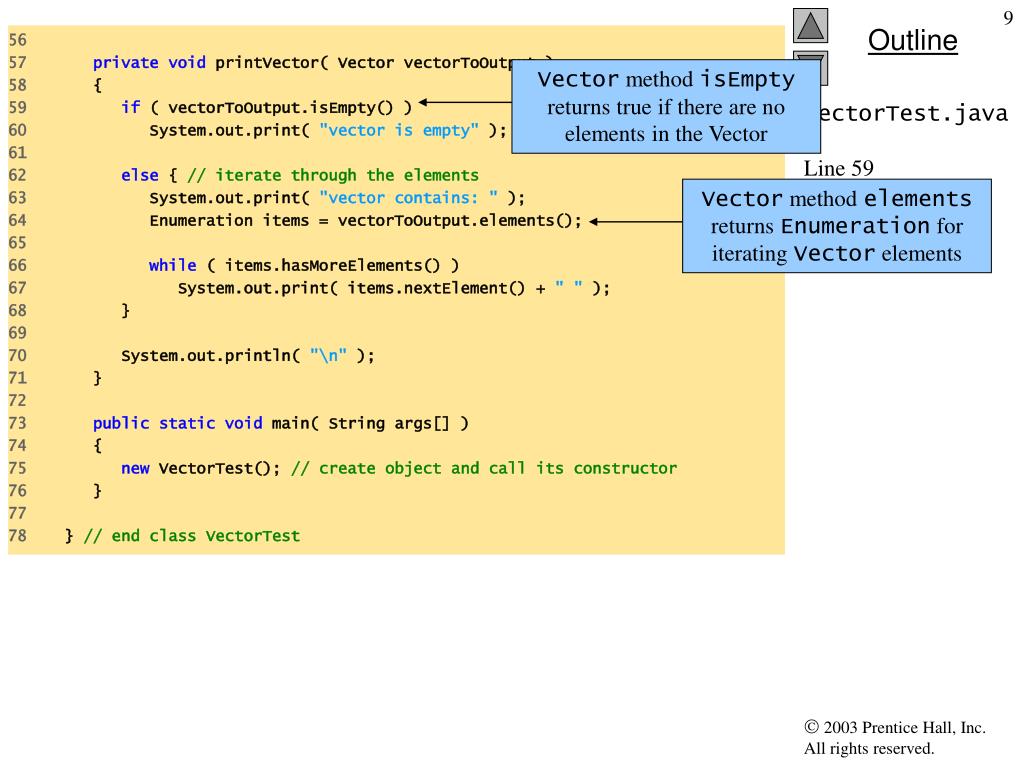This screenshot has height=768, width=1024.
Task: Click line number 78
Action: [x=18, y=536]
